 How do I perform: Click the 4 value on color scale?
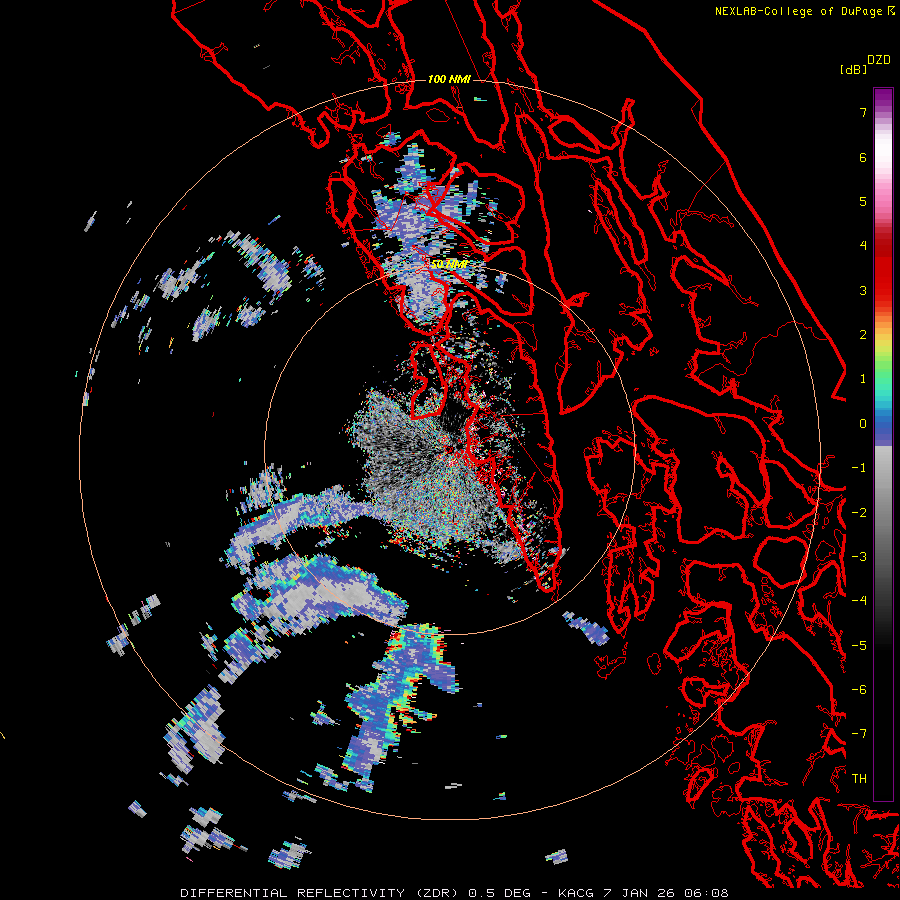point(863,246)
